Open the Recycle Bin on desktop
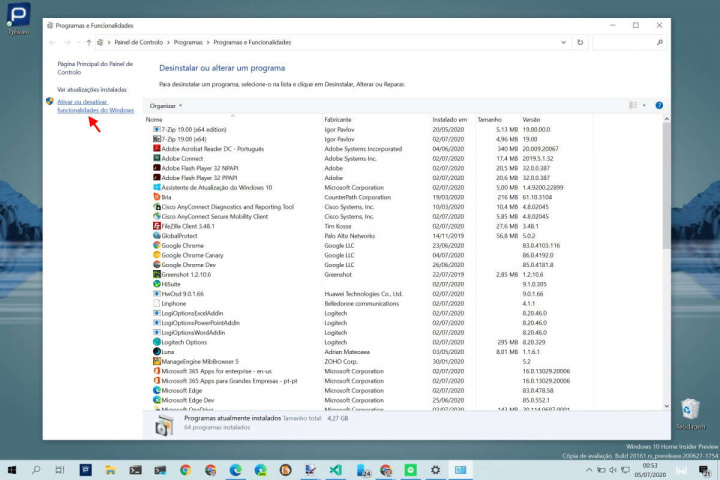 click(x=689, y=410)
